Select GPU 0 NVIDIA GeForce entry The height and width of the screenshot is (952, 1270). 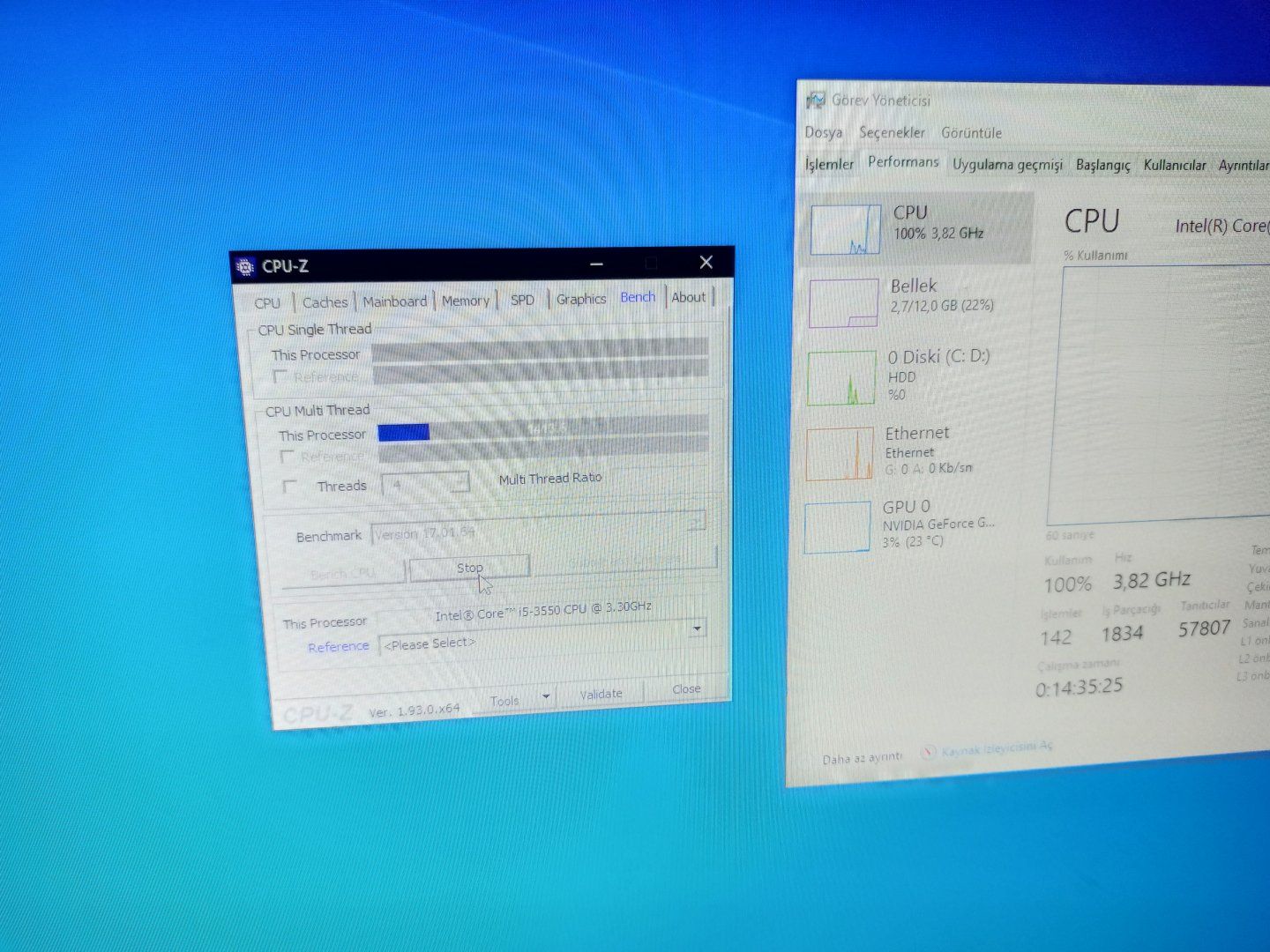(912, 527)
